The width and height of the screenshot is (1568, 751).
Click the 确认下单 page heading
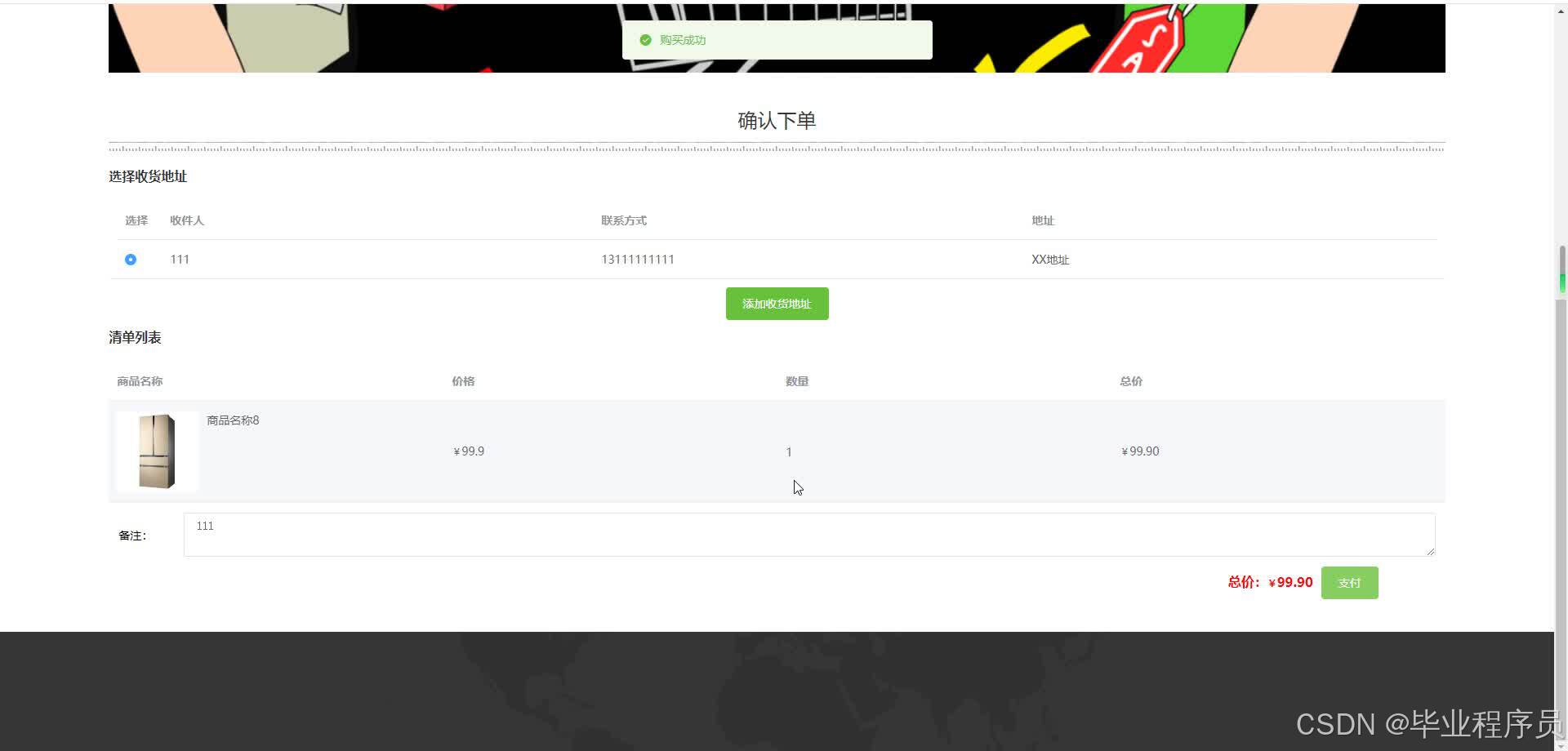(x=777, y=121)
